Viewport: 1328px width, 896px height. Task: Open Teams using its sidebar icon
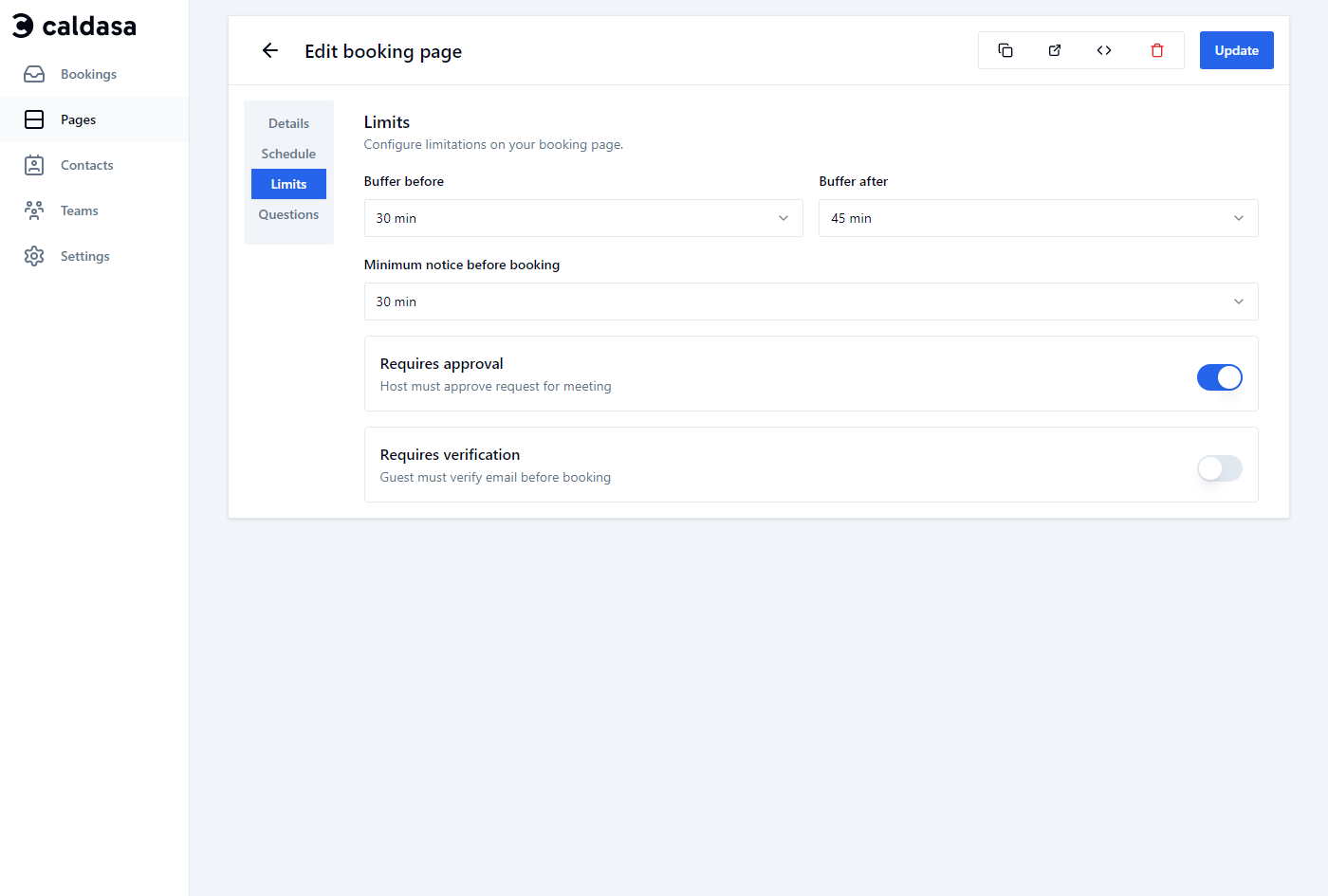pyautogui.click(x=34, y=210)
